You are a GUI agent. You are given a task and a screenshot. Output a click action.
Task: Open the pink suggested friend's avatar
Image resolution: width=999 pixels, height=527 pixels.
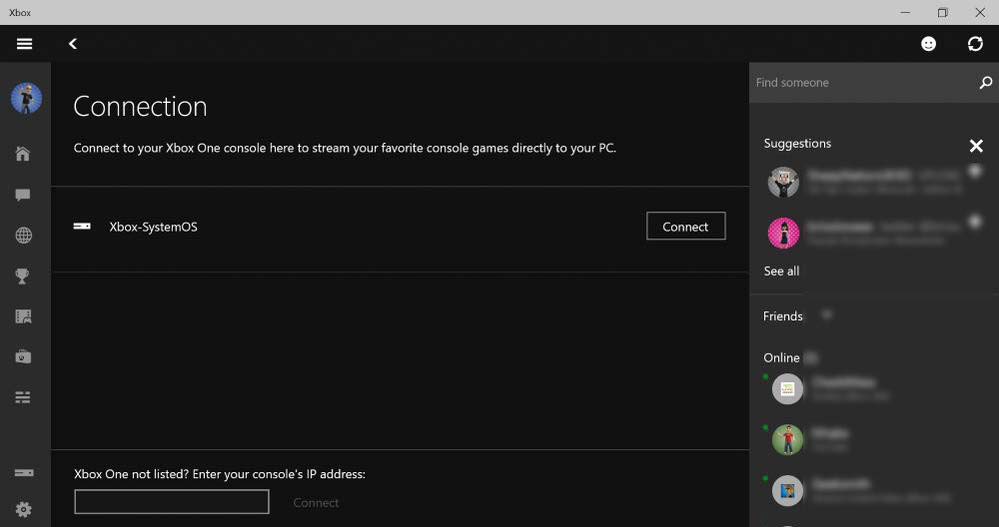783,233
